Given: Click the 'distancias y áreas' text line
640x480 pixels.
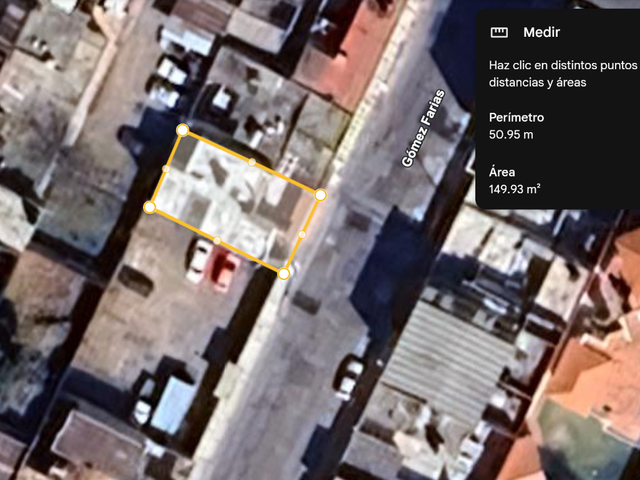Looking at the screenshot, I should click(538, 82).
